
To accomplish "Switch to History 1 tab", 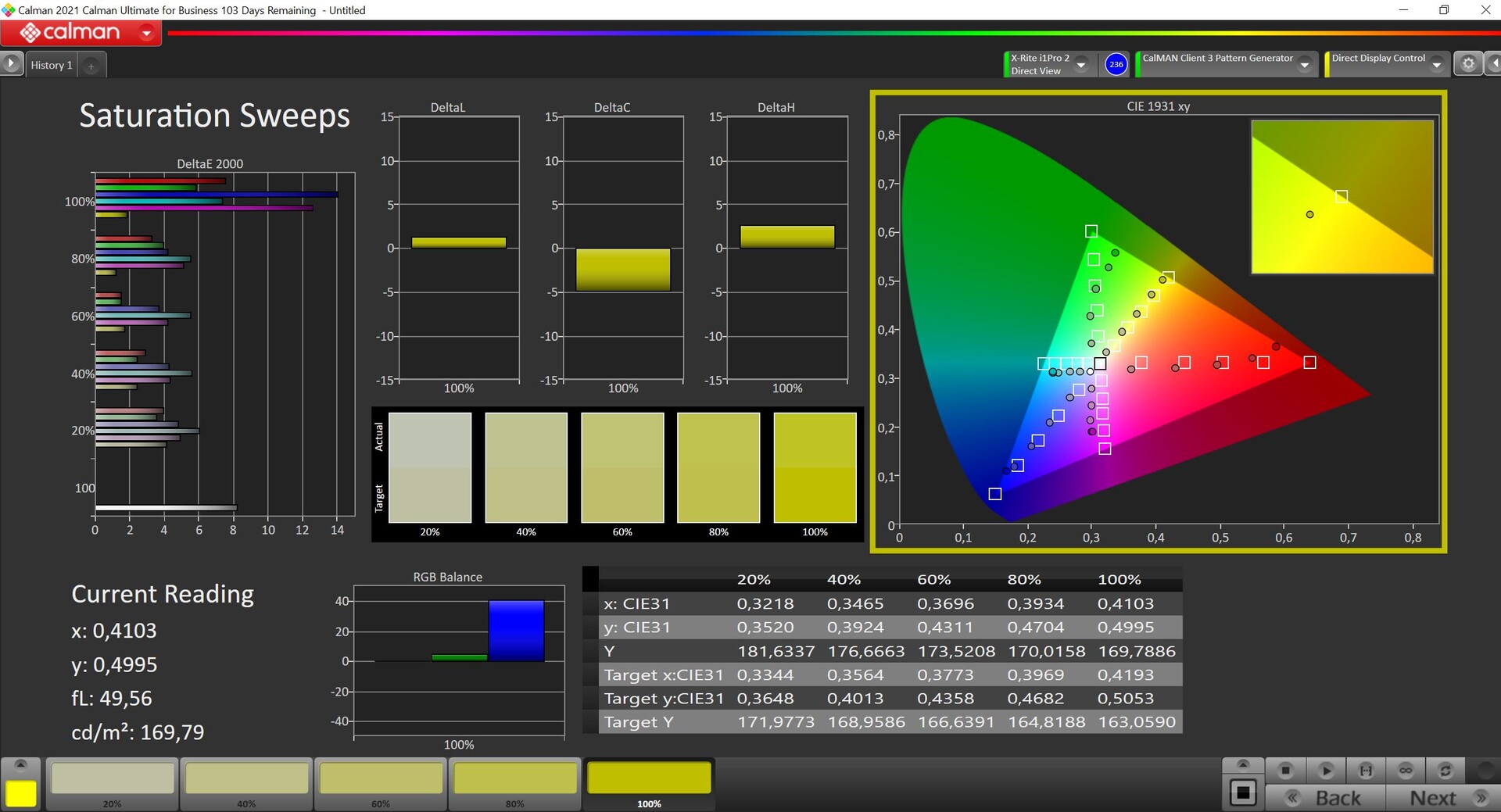I will tap(52, 66).
